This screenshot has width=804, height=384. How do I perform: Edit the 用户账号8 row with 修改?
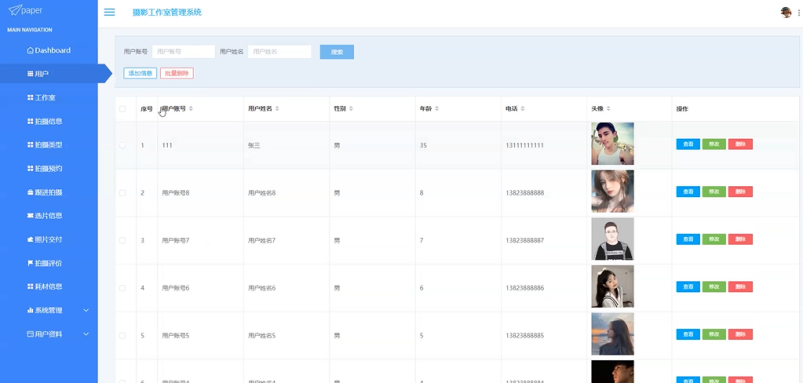tap(714, 192)
